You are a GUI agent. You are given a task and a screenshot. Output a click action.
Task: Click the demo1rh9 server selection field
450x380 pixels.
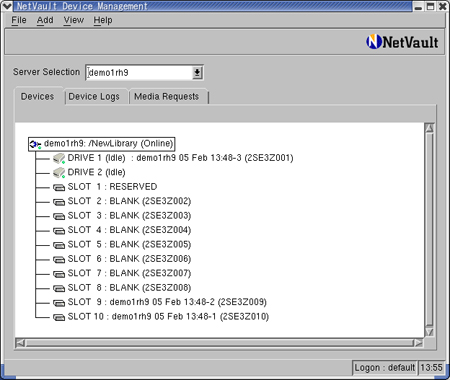coord(140,72)
